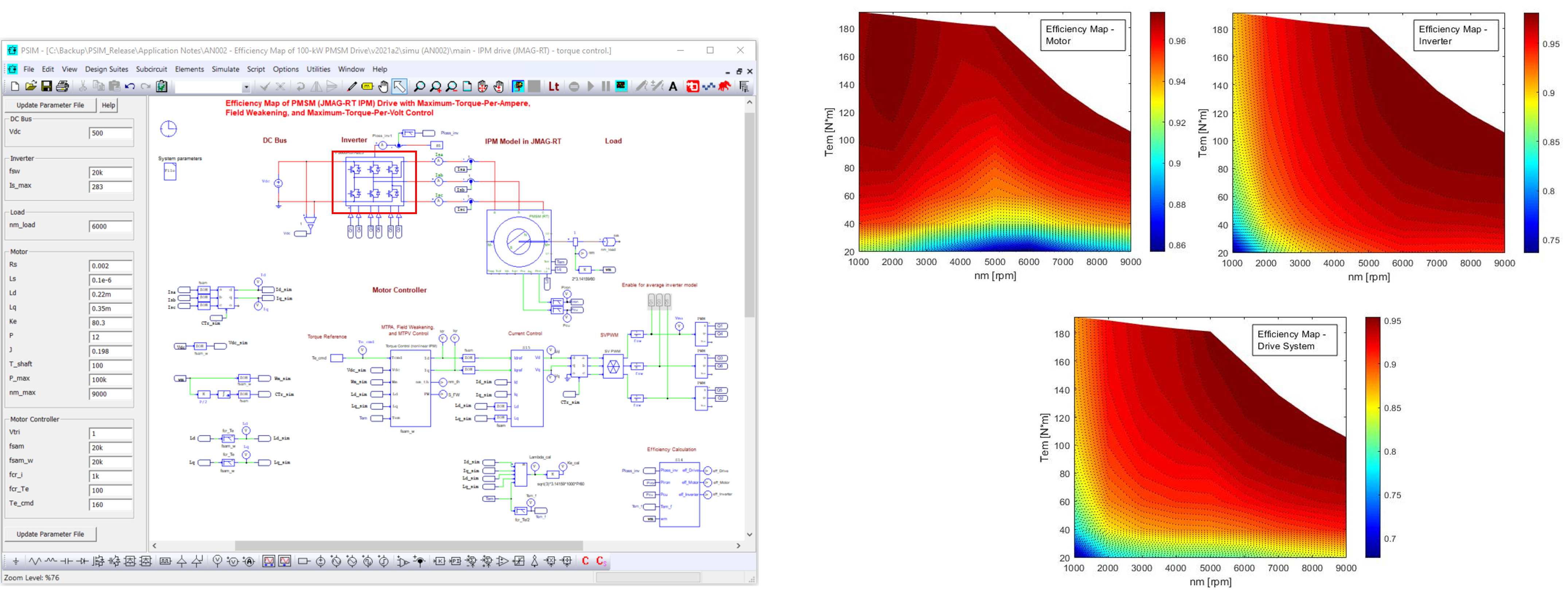Viewport: 1568px width, 593px height.
Task: Click the Ke motor parameter field
Action: click(111, 323)
